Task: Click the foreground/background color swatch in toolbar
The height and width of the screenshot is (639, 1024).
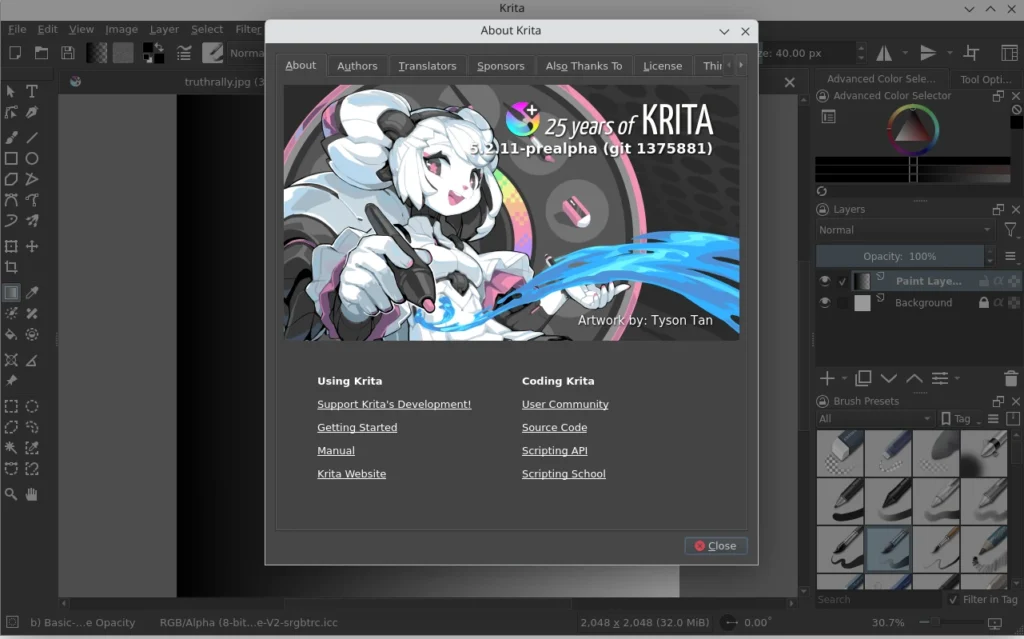Action: click(153, 53)
